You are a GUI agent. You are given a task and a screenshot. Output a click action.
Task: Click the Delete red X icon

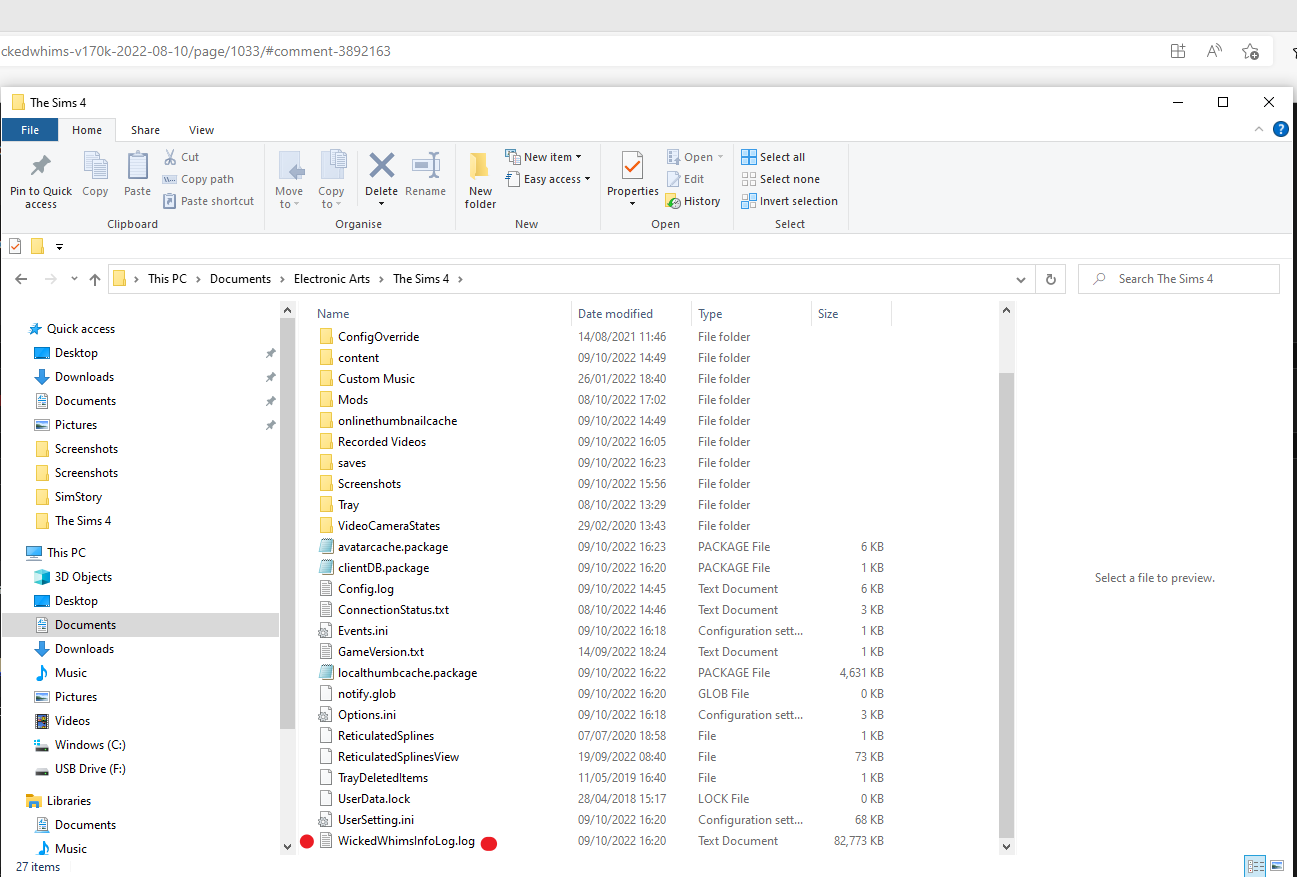coord(381,165)
